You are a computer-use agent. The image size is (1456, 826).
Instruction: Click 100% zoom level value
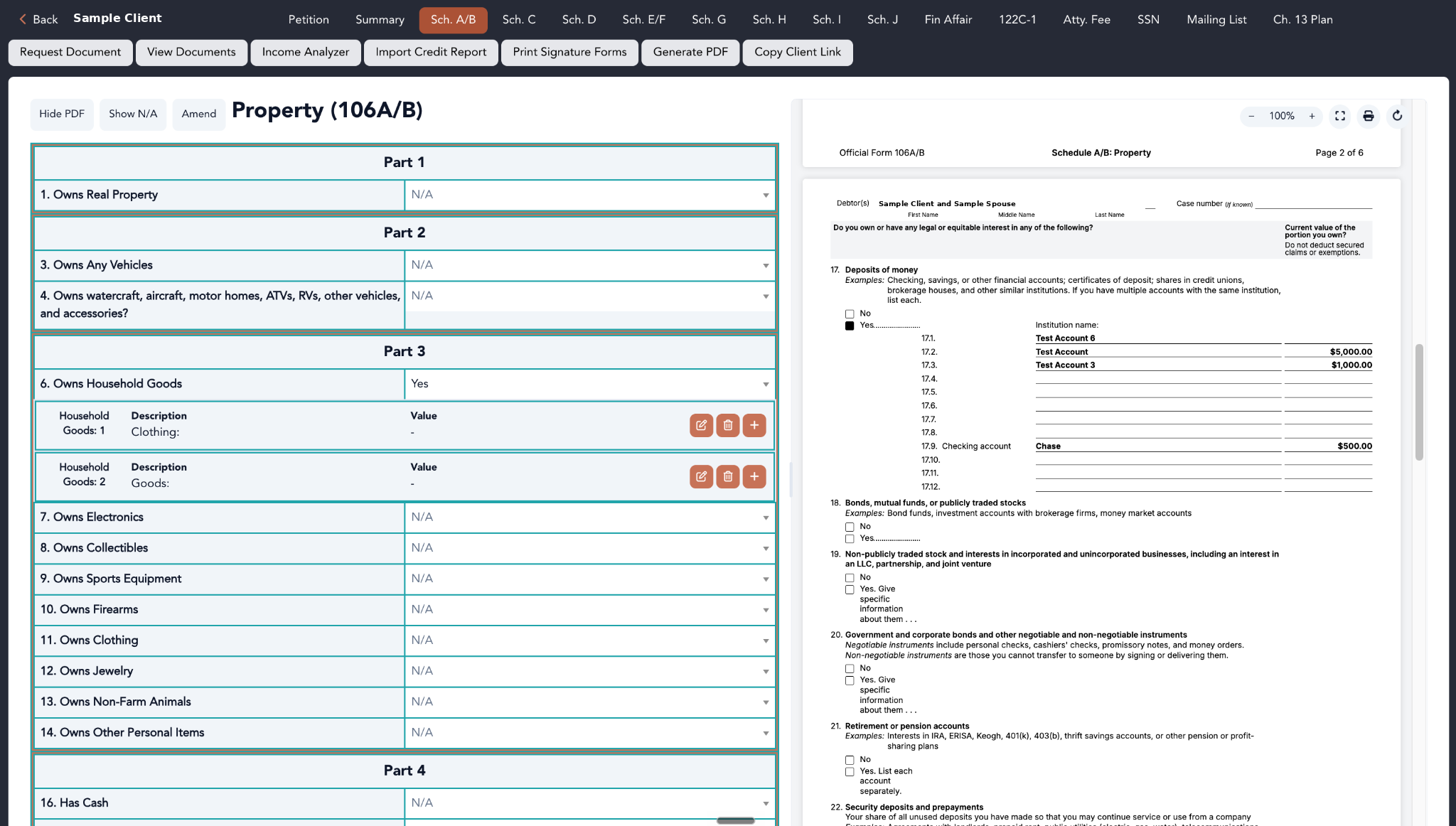[x=1282, y=116]
